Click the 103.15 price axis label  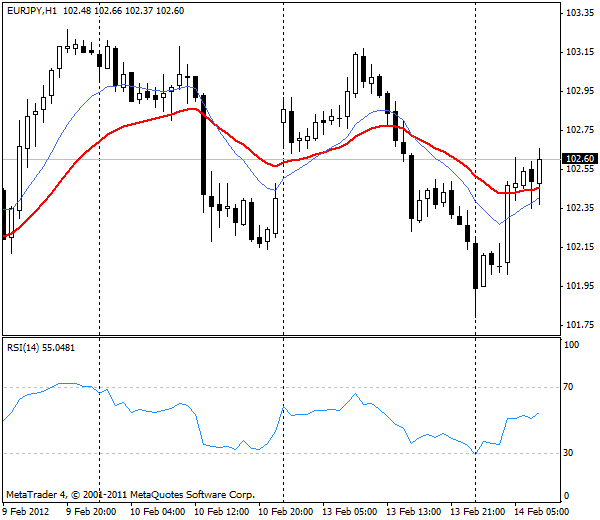coord(580,52)
